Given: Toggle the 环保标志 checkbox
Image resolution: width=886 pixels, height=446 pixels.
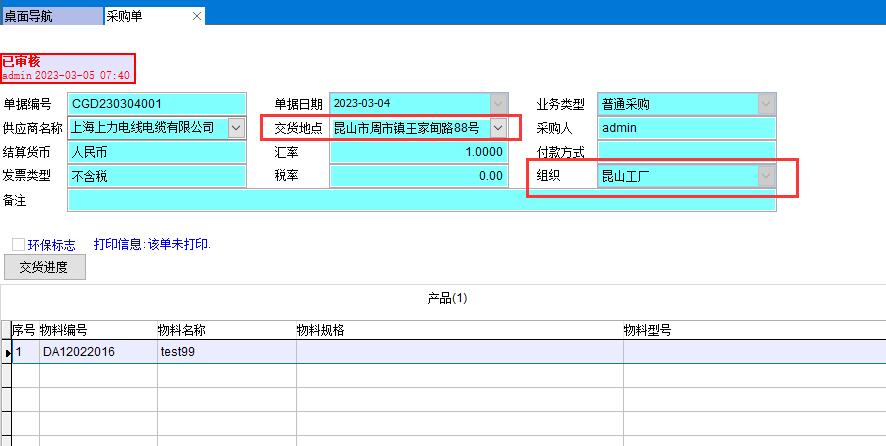Looking at the screenshot, I should (x=18, y=244).
